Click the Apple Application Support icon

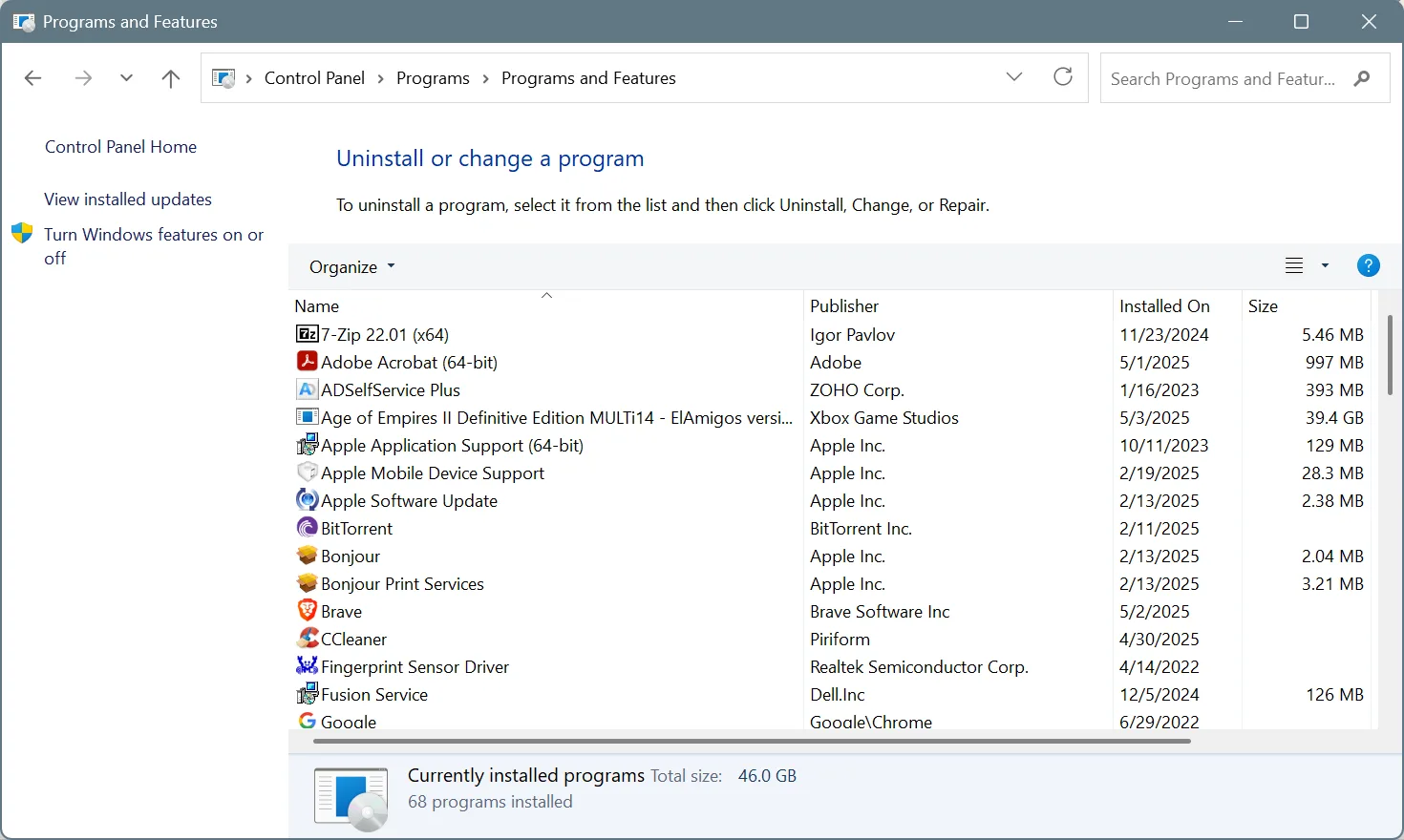tap(307, 445)
